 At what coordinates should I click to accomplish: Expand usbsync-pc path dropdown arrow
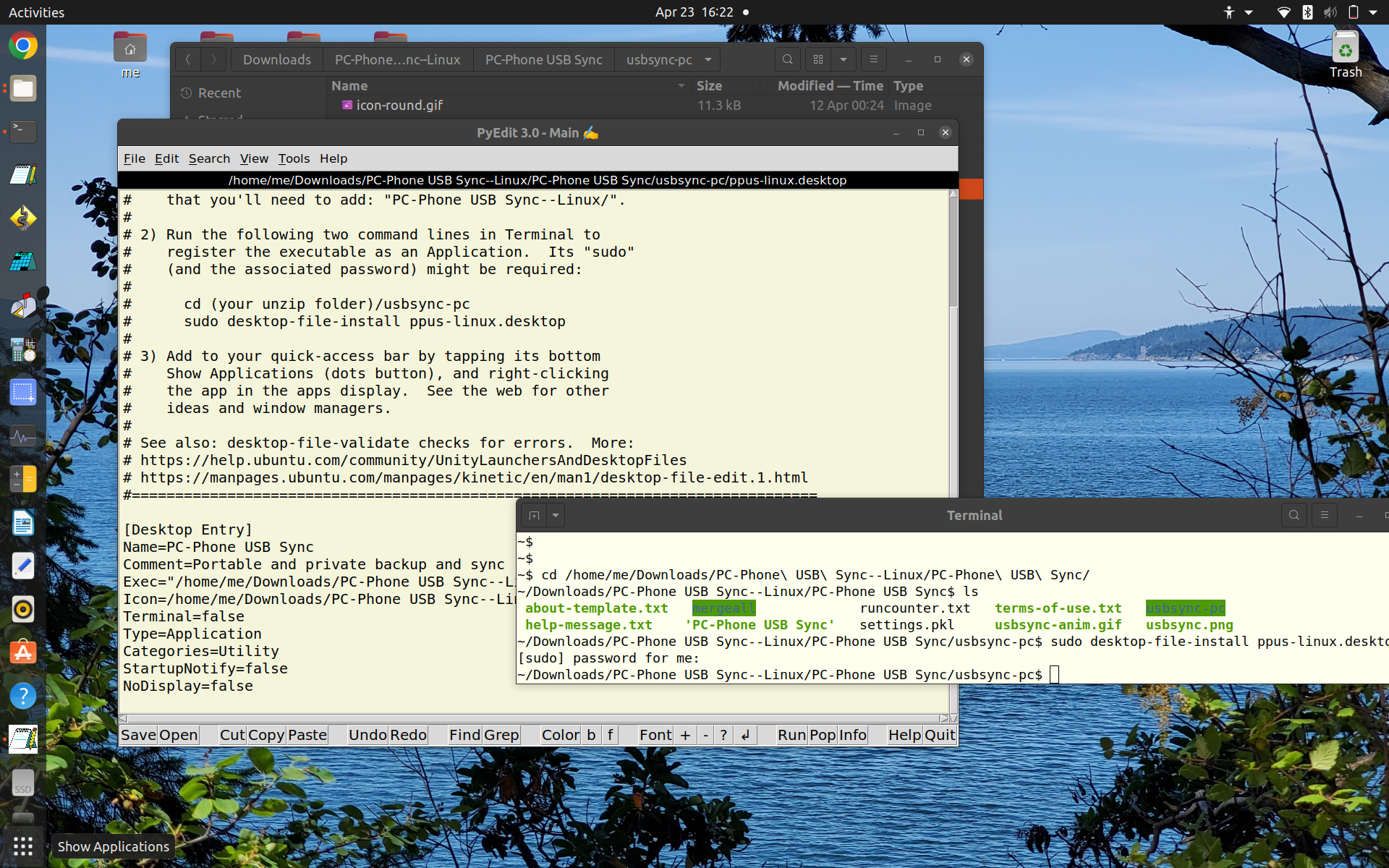tap(708, 59)
